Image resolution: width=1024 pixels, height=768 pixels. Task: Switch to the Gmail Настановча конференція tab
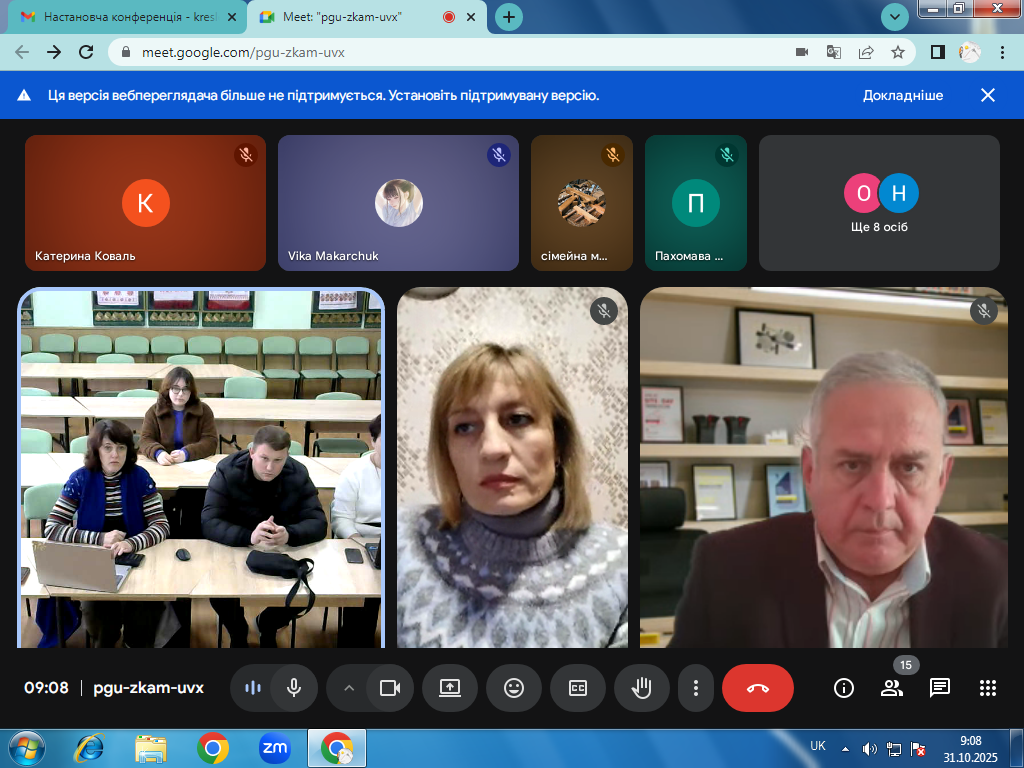(x=125, y=17)
